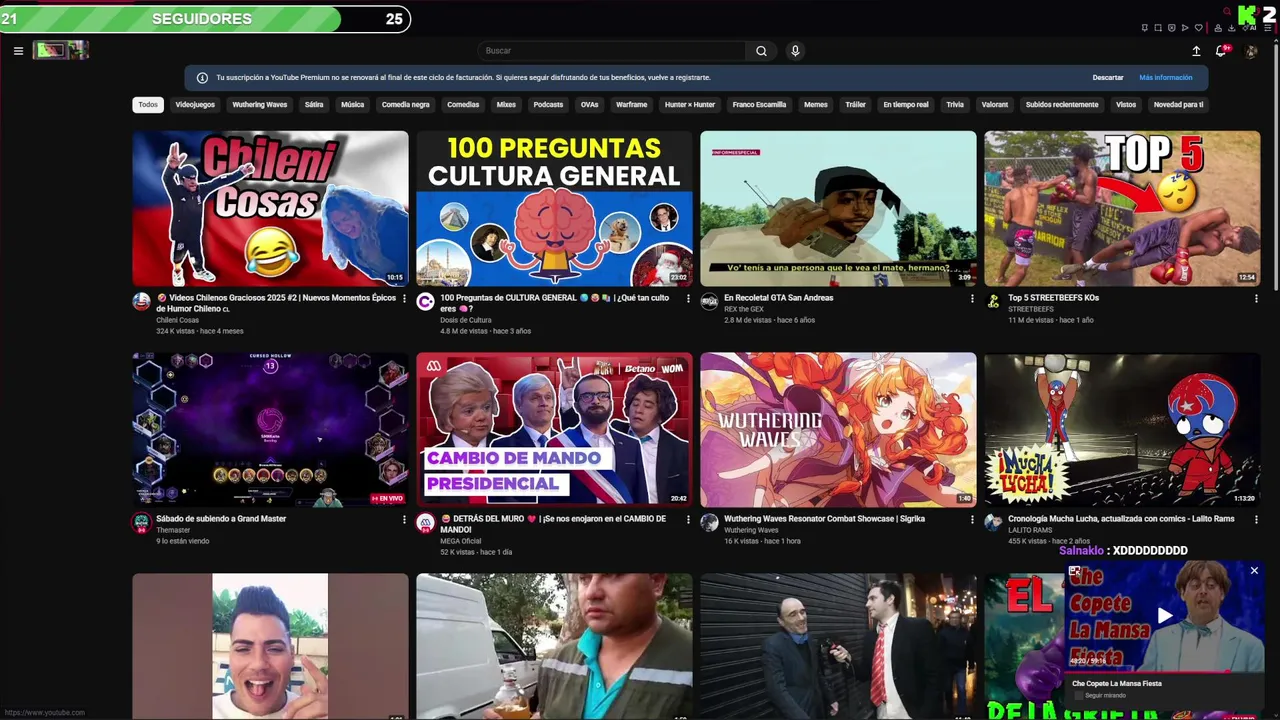Open the 100 Preguntas Cultura General thumbnail
The image size is (1280, 720).
point(554,209)
